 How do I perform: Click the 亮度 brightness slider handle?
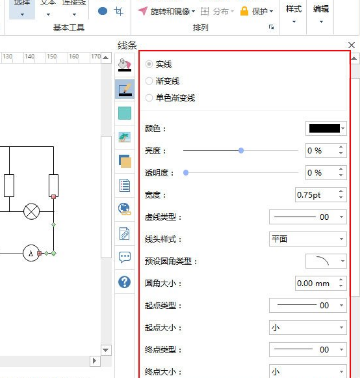241,151
